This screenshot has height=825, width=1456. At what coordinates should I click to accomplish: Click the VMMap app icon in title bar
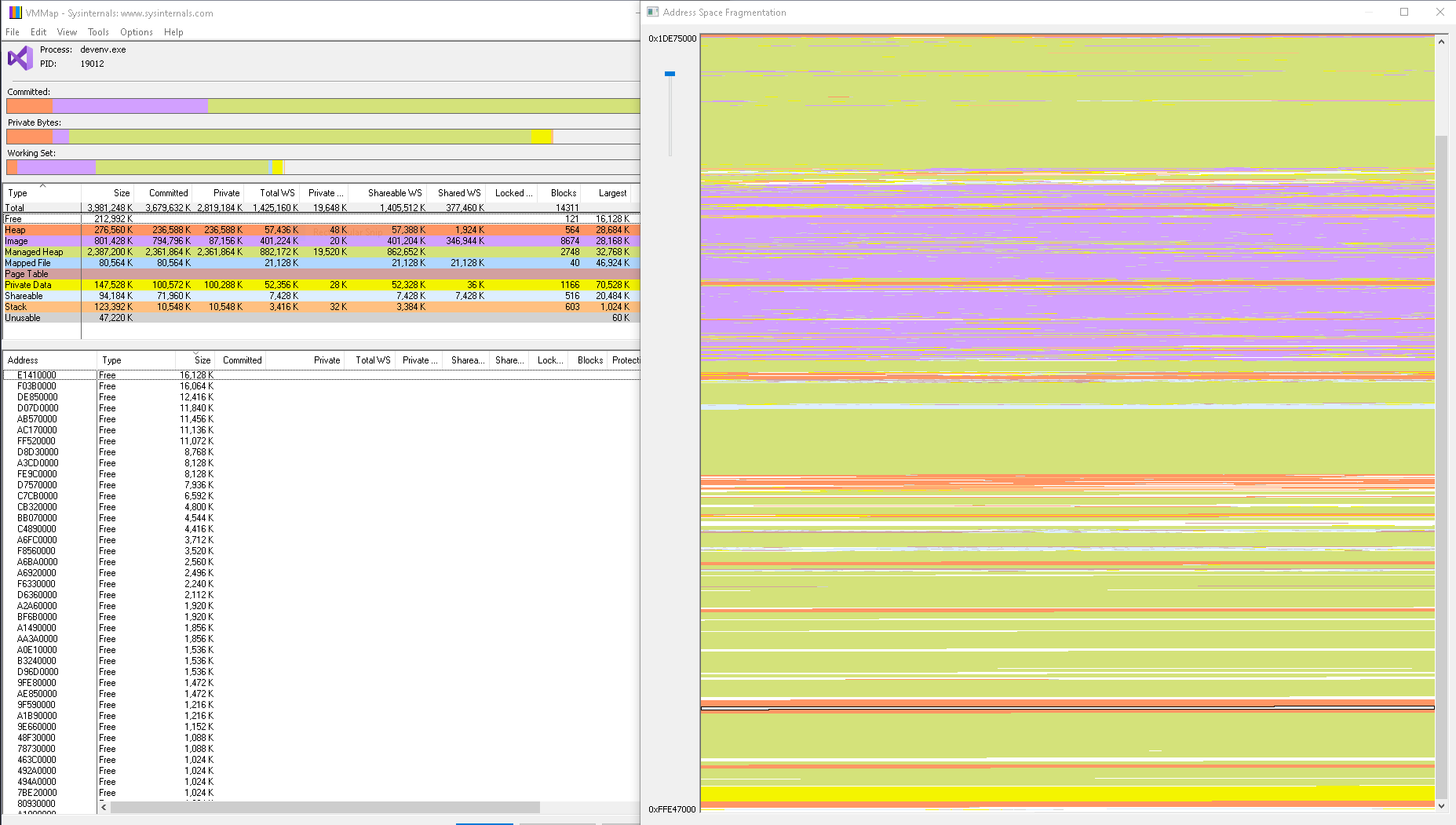pyautogui.click(x=15, y=13)
